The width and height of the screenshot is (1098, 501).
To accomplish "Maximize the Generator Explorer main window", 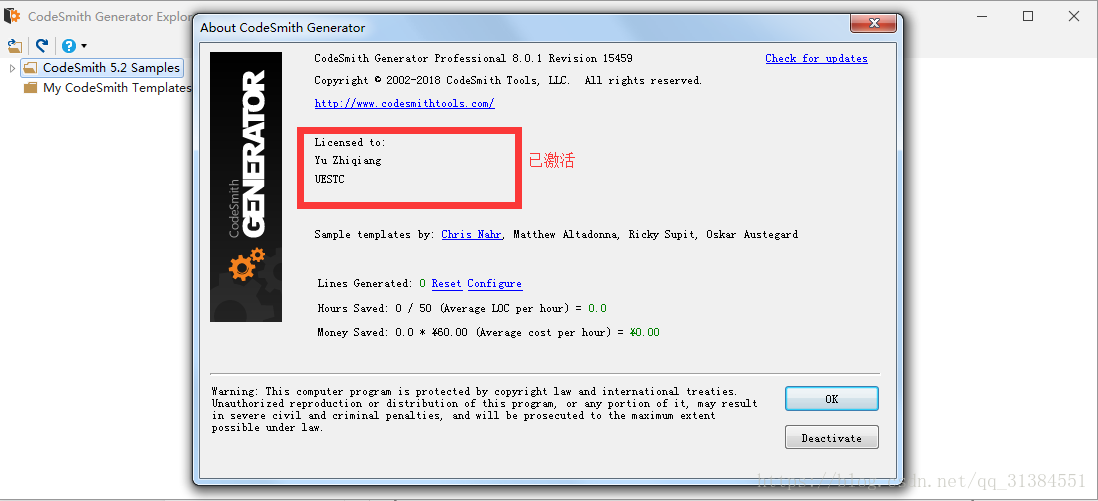I will coord(1027,16).
